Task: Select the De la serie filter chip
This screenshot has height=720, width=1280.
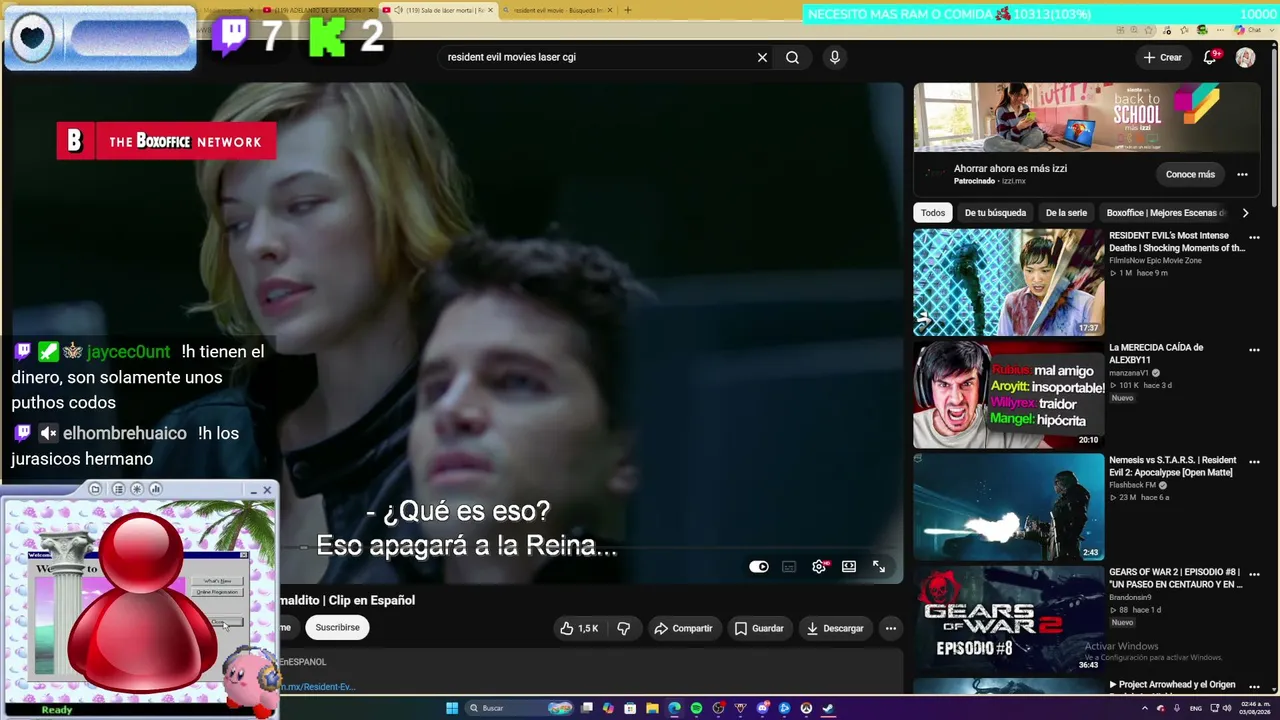Action: 1066,213
